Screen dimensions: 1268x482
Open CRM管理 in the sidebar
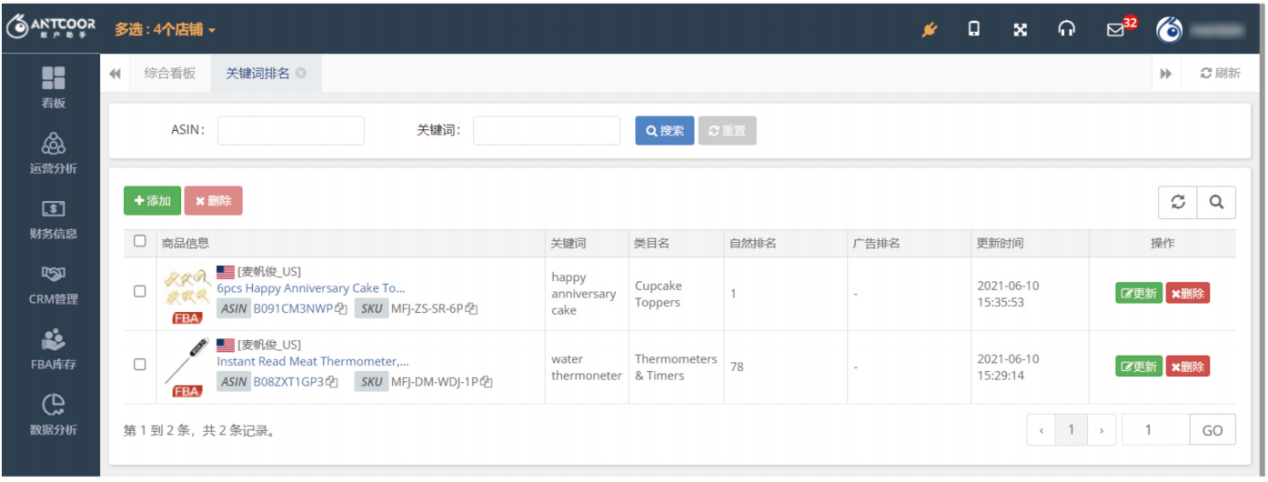(53, 274)
